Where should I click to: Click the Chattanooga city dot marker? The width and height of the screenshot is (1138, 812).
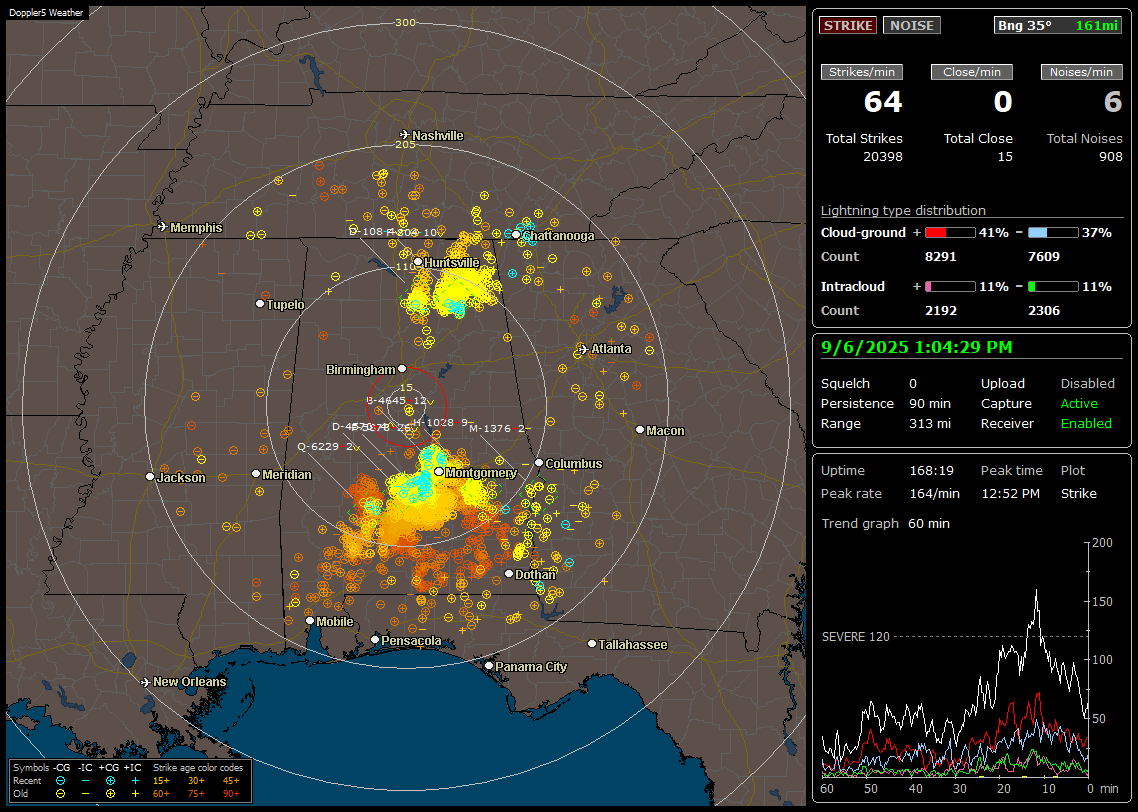(516, 234)
